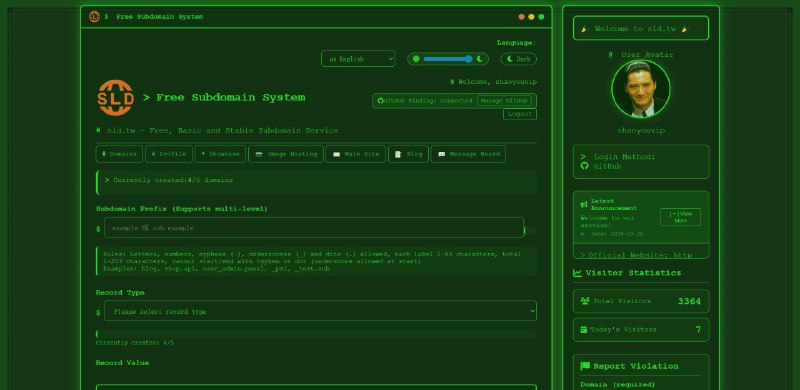The image size is (800, 390).
Task: Click the username shaoyouvip under avatar
Action: click(641, 131)
